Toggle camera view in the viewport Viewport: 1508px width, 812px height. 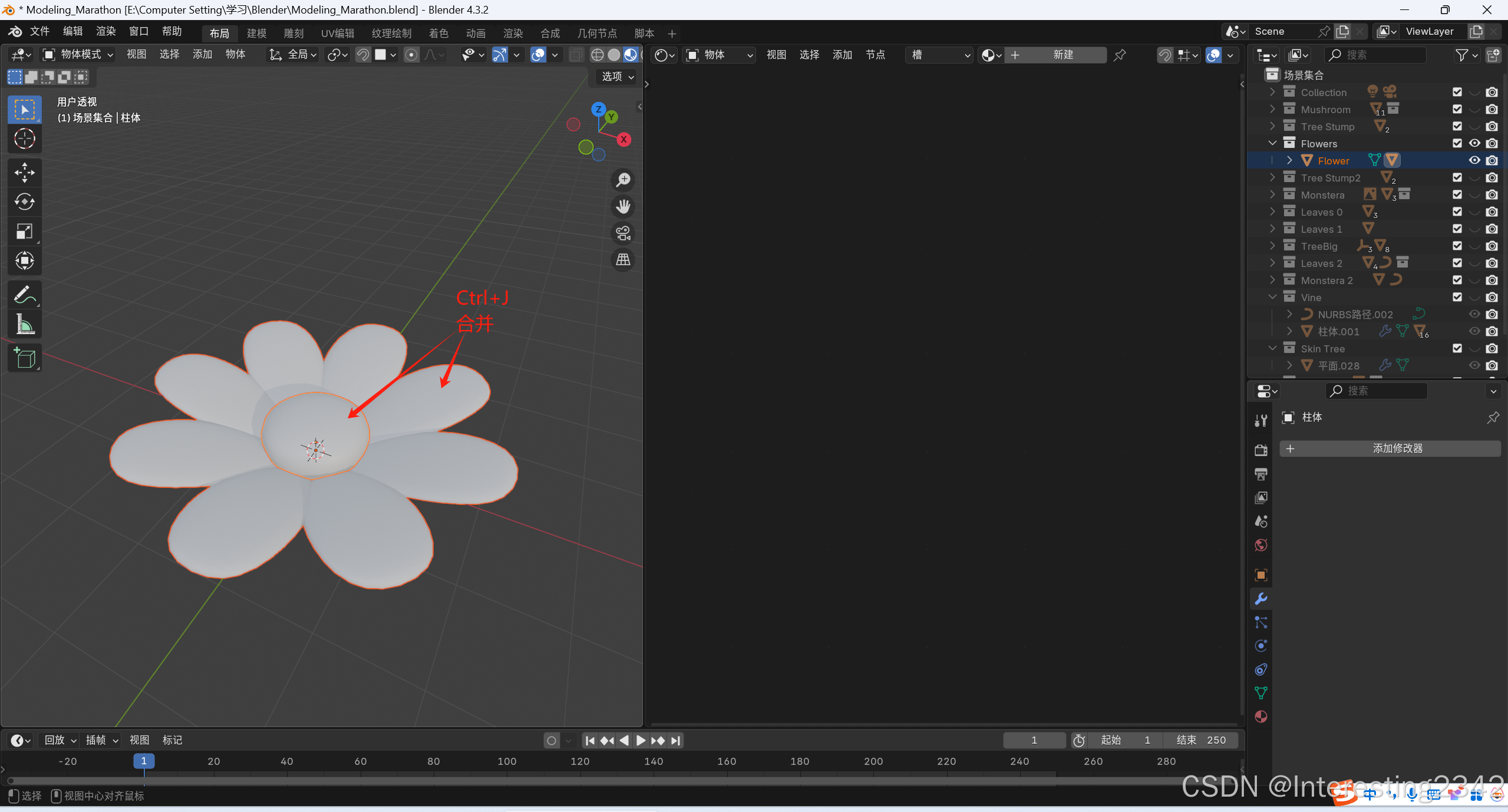[x=623, y=233]
